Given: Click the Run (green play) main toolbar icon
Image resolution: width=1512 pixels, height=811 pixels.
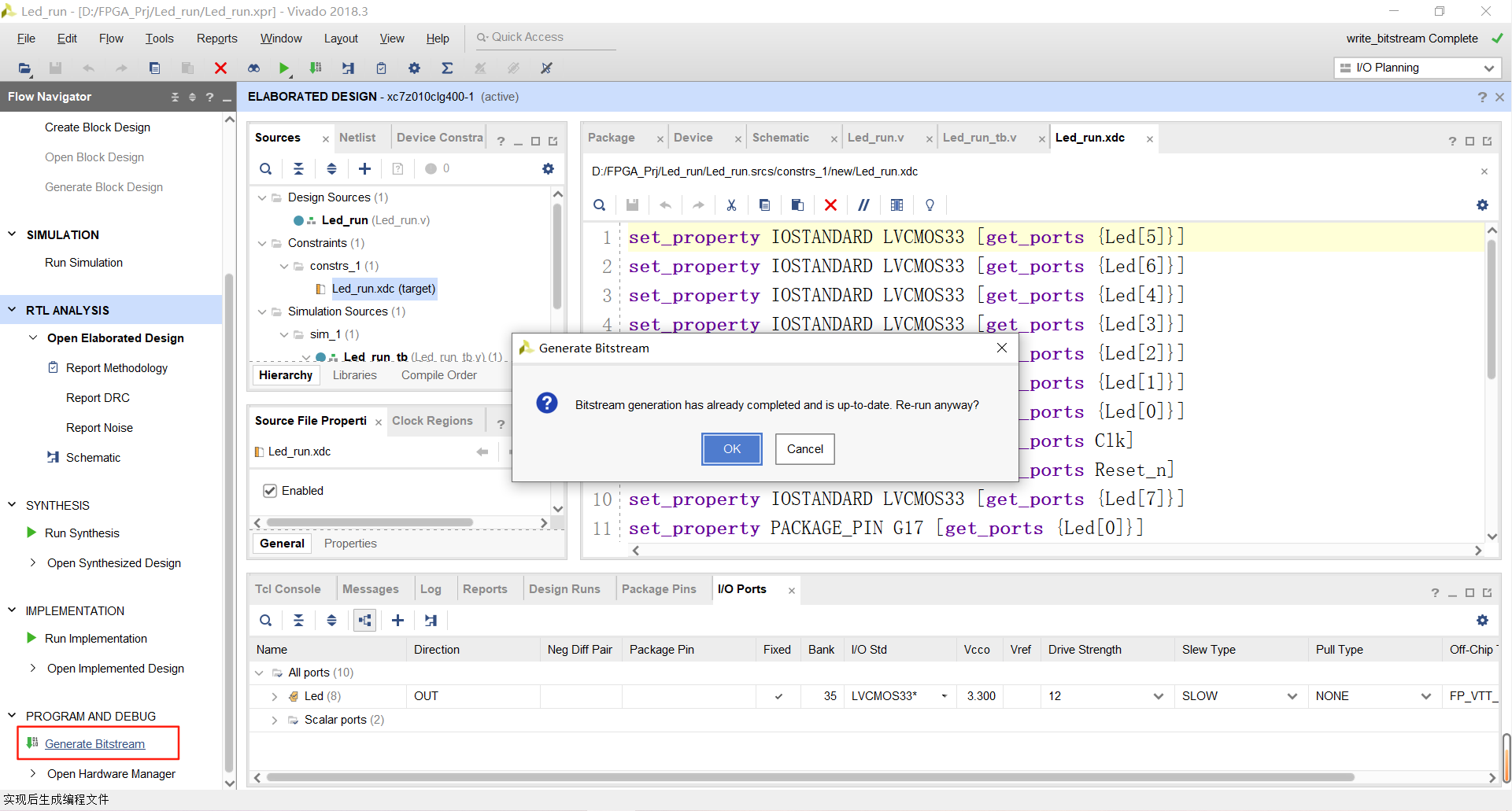Looking at the screenshot, I should (283, 68).
